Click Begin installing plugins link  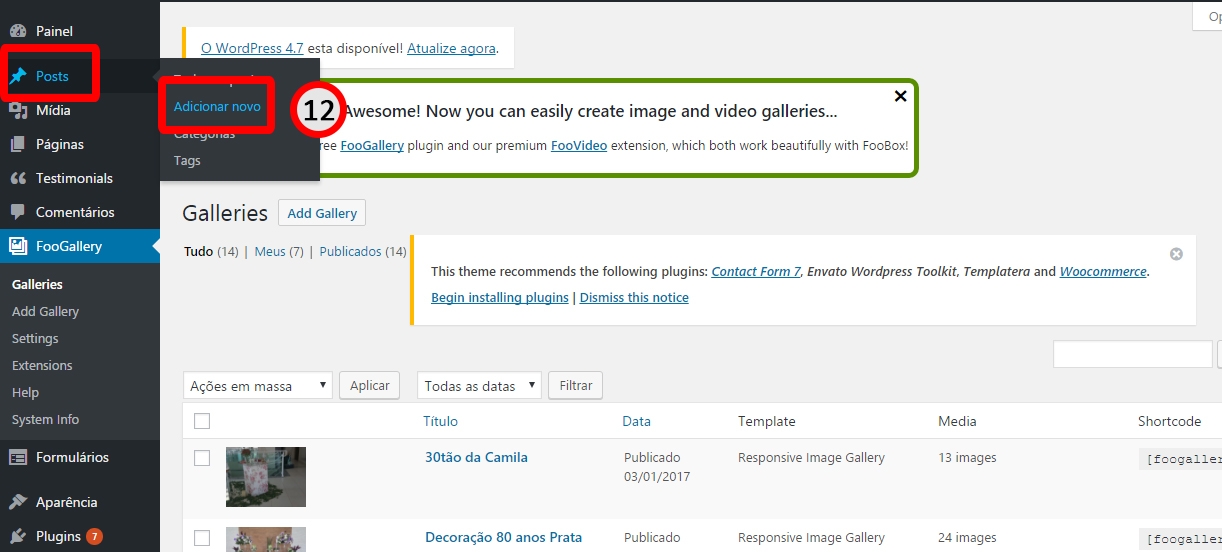[x=500, y=297]
